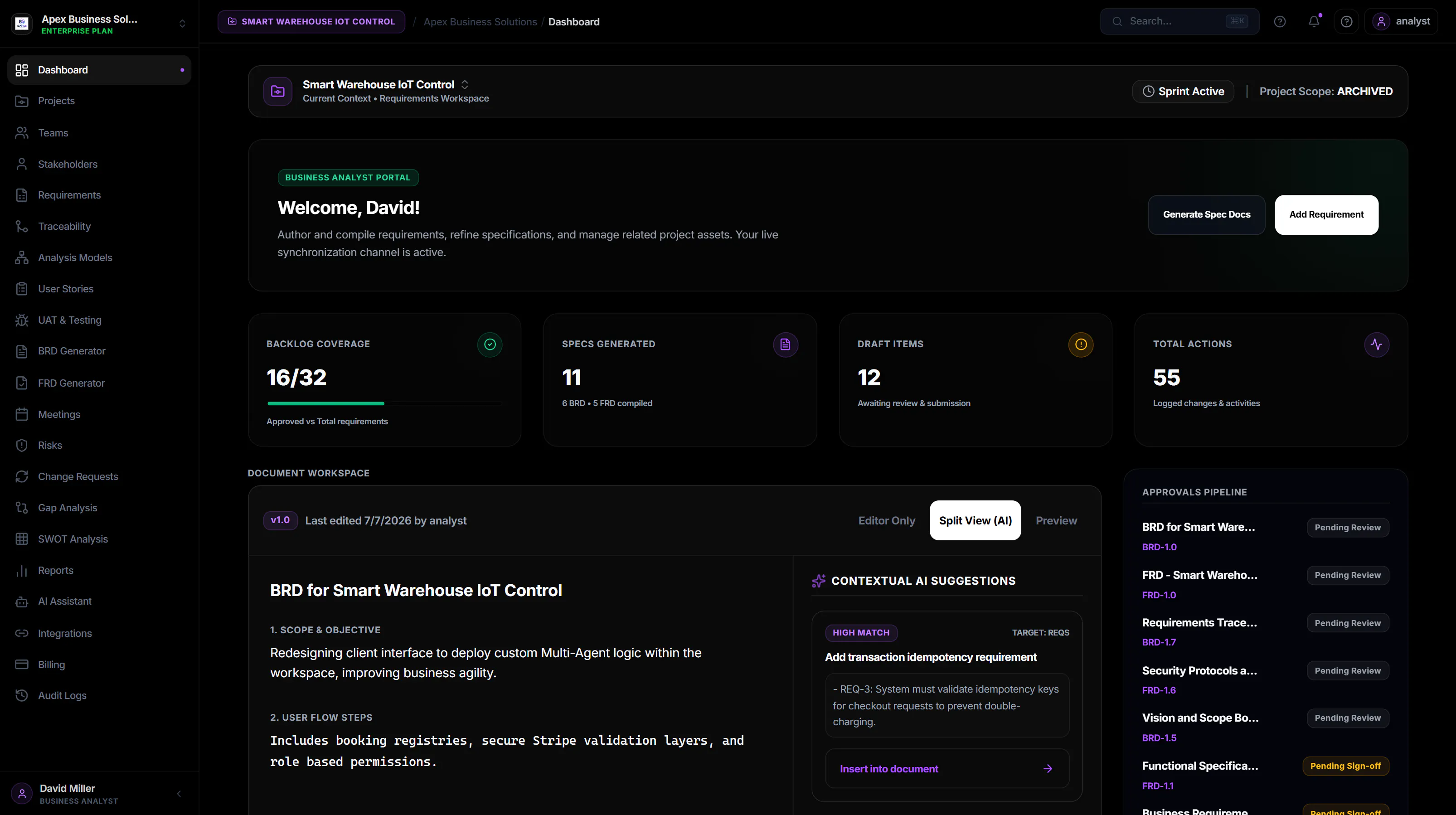Insert the AI suggestion into the document
1456x815 pixels.
tap(947, 769)
